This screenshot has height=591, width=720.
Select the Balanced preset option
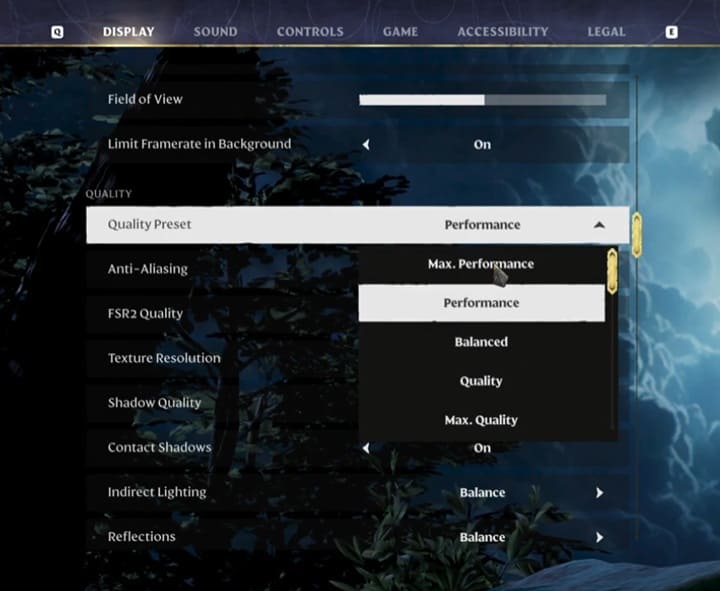pos(481,342)
